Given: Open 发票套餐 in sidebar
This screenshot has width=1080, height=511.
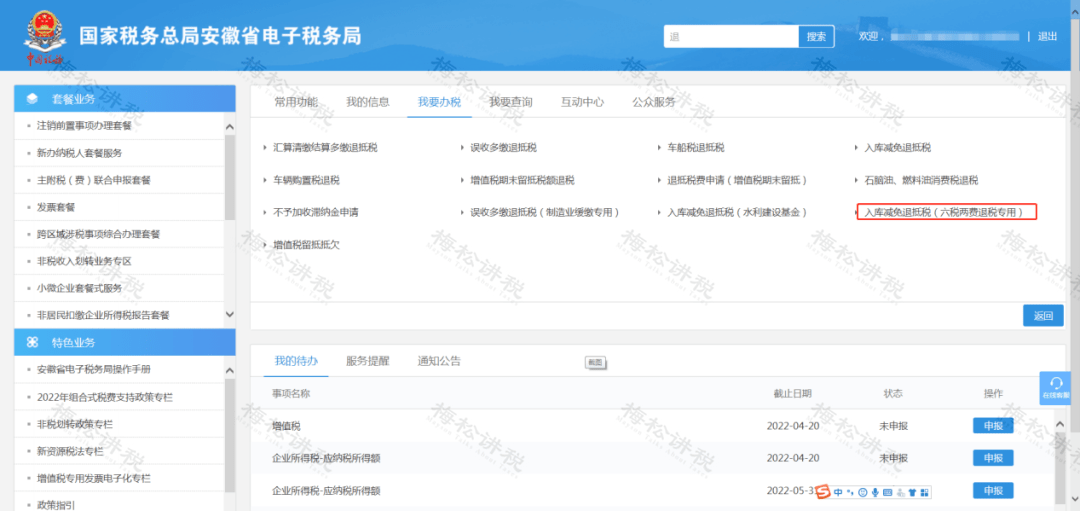Looking at the screenshot, I should click(x=55, y=207).
